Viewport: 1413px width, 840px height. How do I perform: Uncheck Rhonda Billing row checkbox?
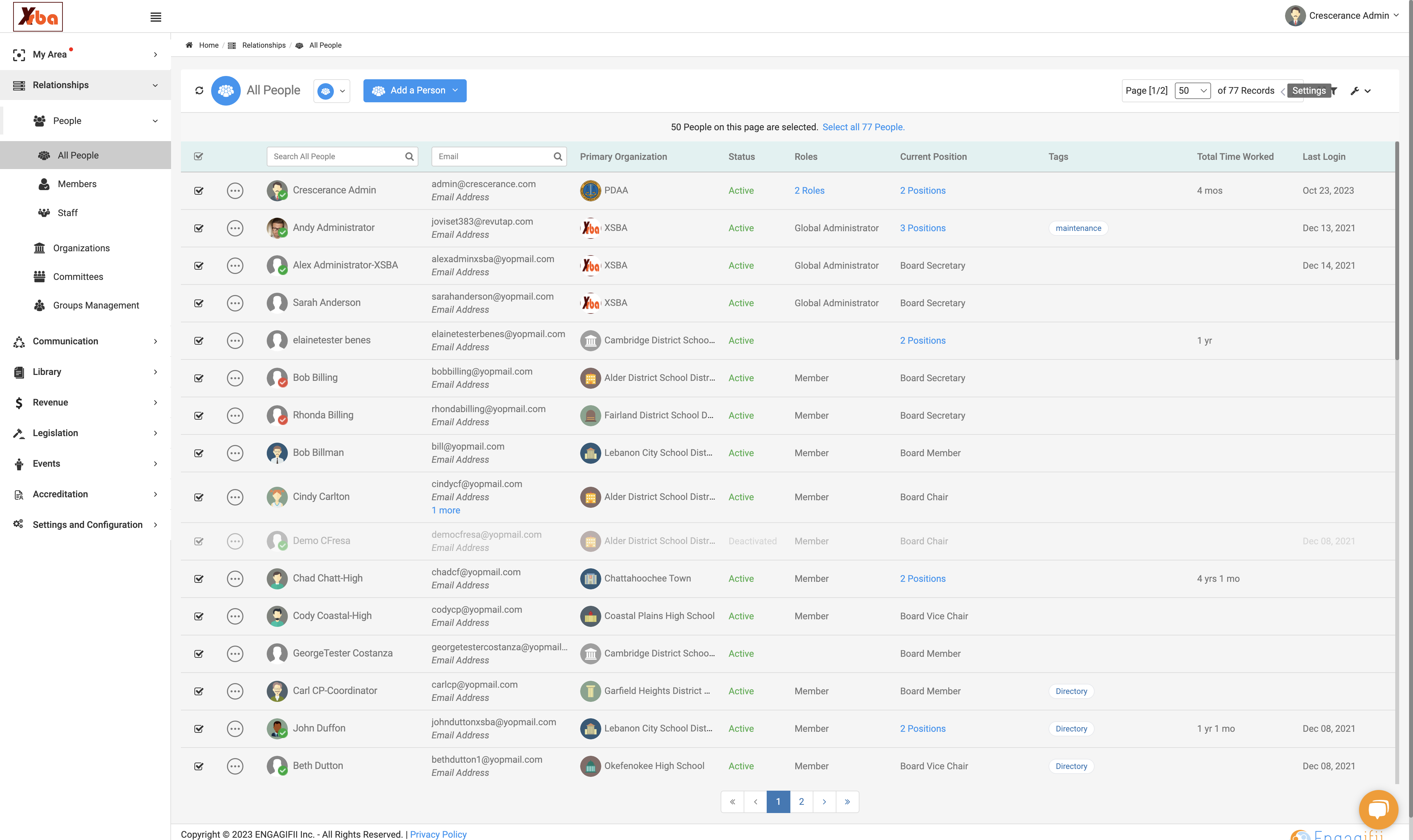click(199, 415)
